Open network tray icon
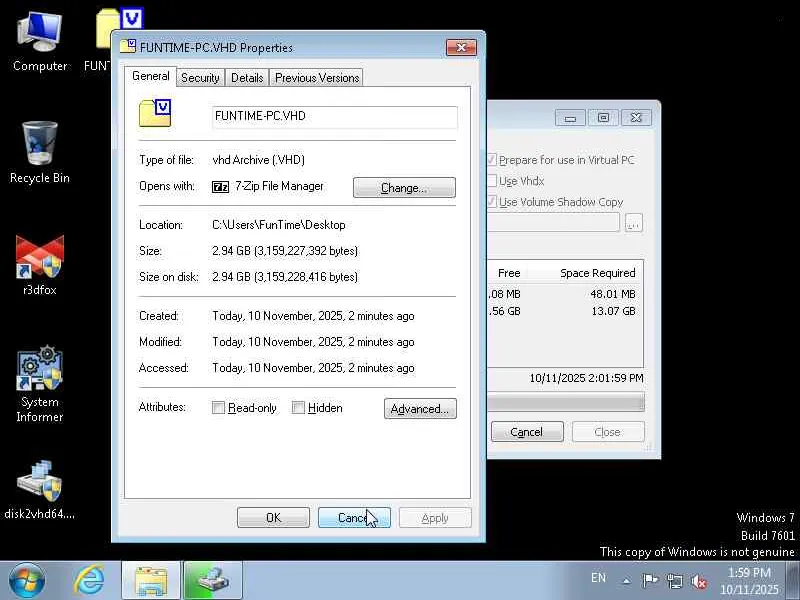 [x=675, y=581]
